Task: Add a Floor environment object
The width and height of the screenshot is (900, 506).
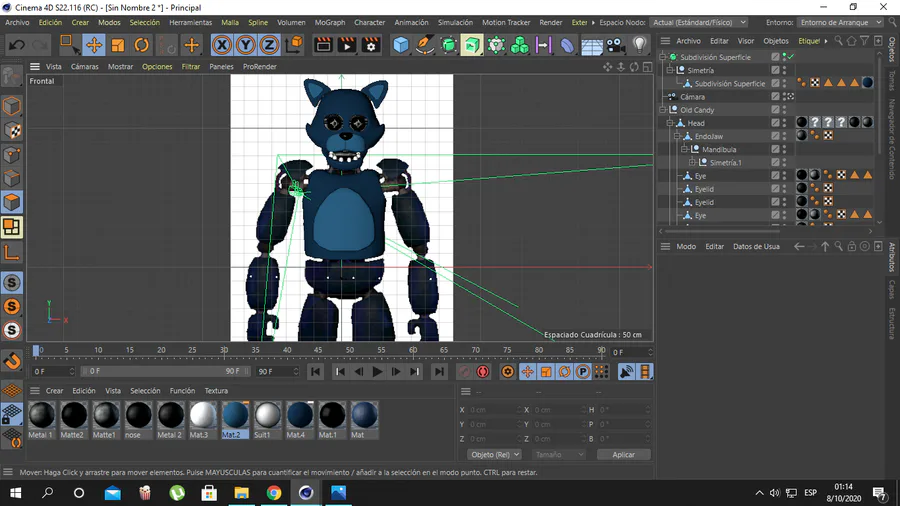Action: tap(592, 45)
